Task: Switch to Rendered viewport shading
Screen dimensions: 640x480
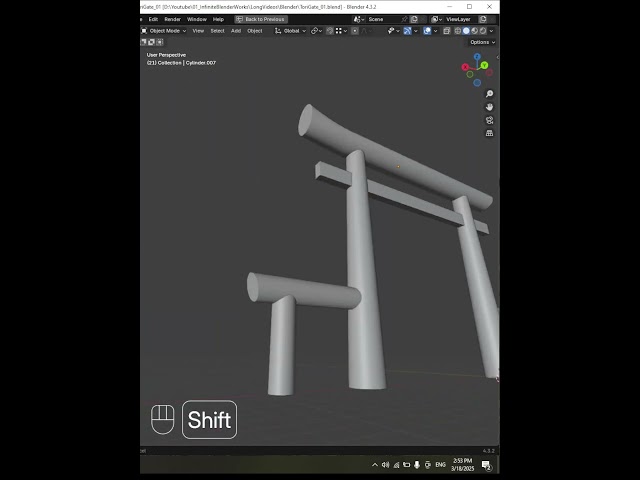Action: (483, 31)
